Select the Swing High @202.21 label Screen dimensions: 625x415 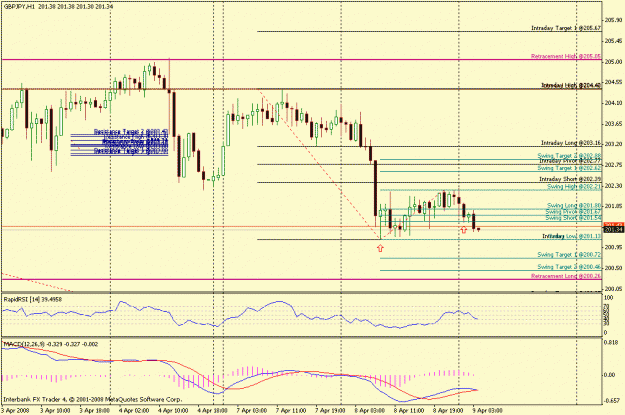(x=574, y=187)
